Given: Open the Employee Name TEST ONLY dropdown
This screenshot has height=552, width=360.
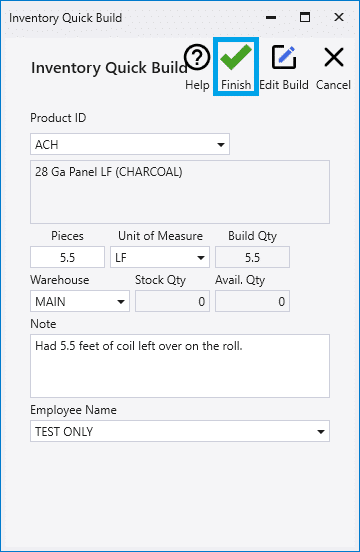Looking at the screenshot, I should (180, 431).
